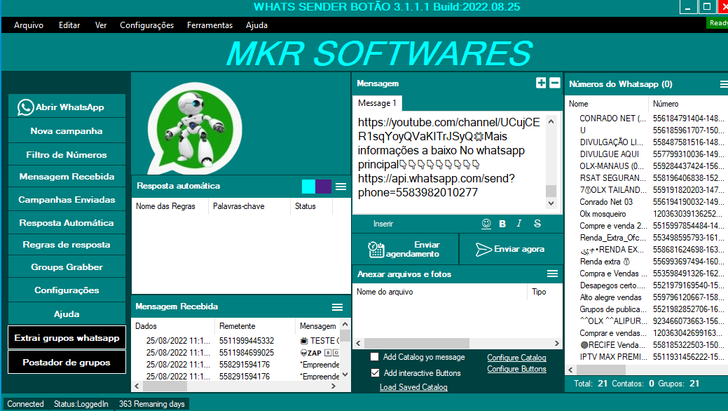
Task: Apply bold formatting to message
Action: click(x=502, y=224)
